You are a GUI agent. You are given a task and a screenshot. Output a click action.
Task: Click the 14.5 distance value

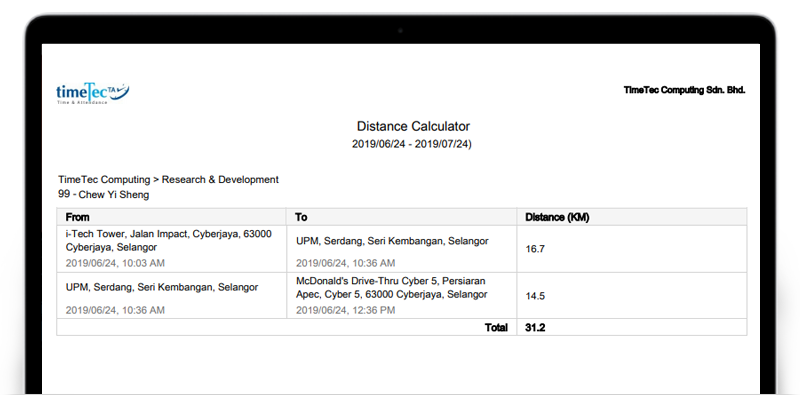click(535, 296)
